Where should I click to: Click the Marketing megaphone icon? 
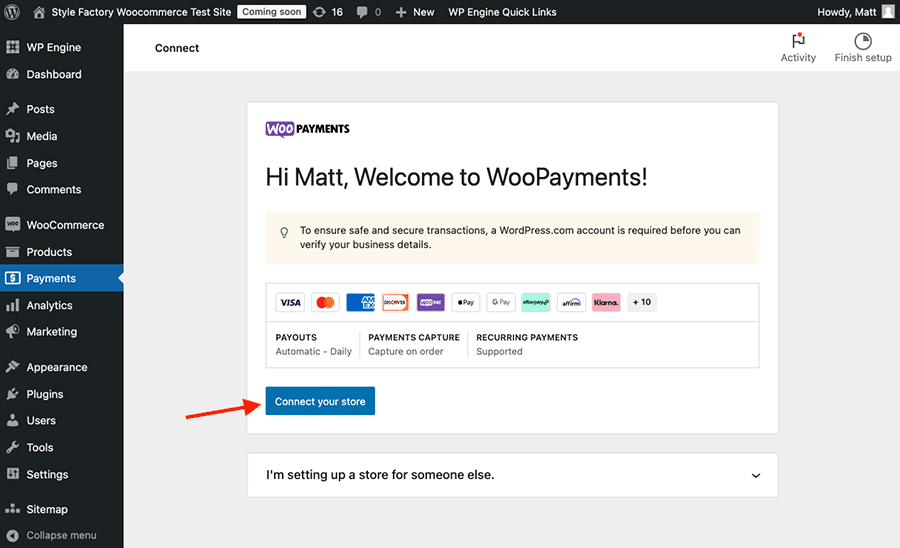tap(13, 331)
